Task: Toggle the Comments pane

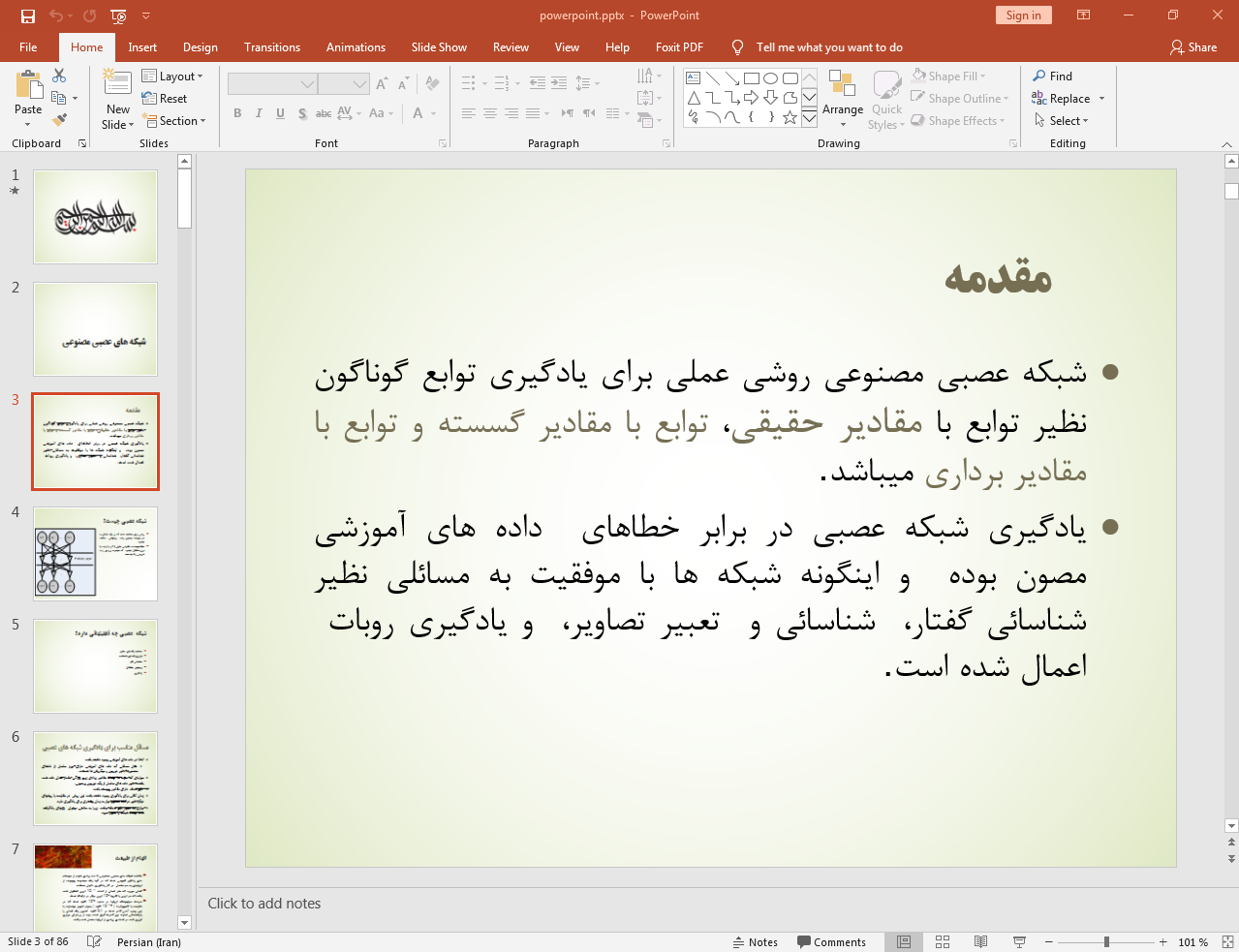Action: tap(831, 942)
